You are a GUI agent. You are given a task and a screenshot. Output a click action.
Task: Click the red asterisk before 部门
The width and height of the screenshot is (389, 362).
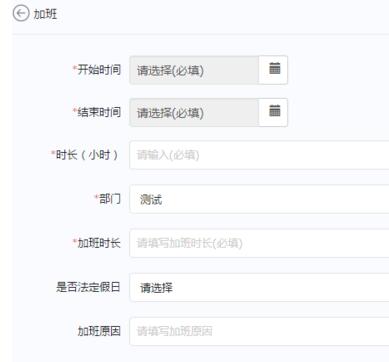[97, 197]
